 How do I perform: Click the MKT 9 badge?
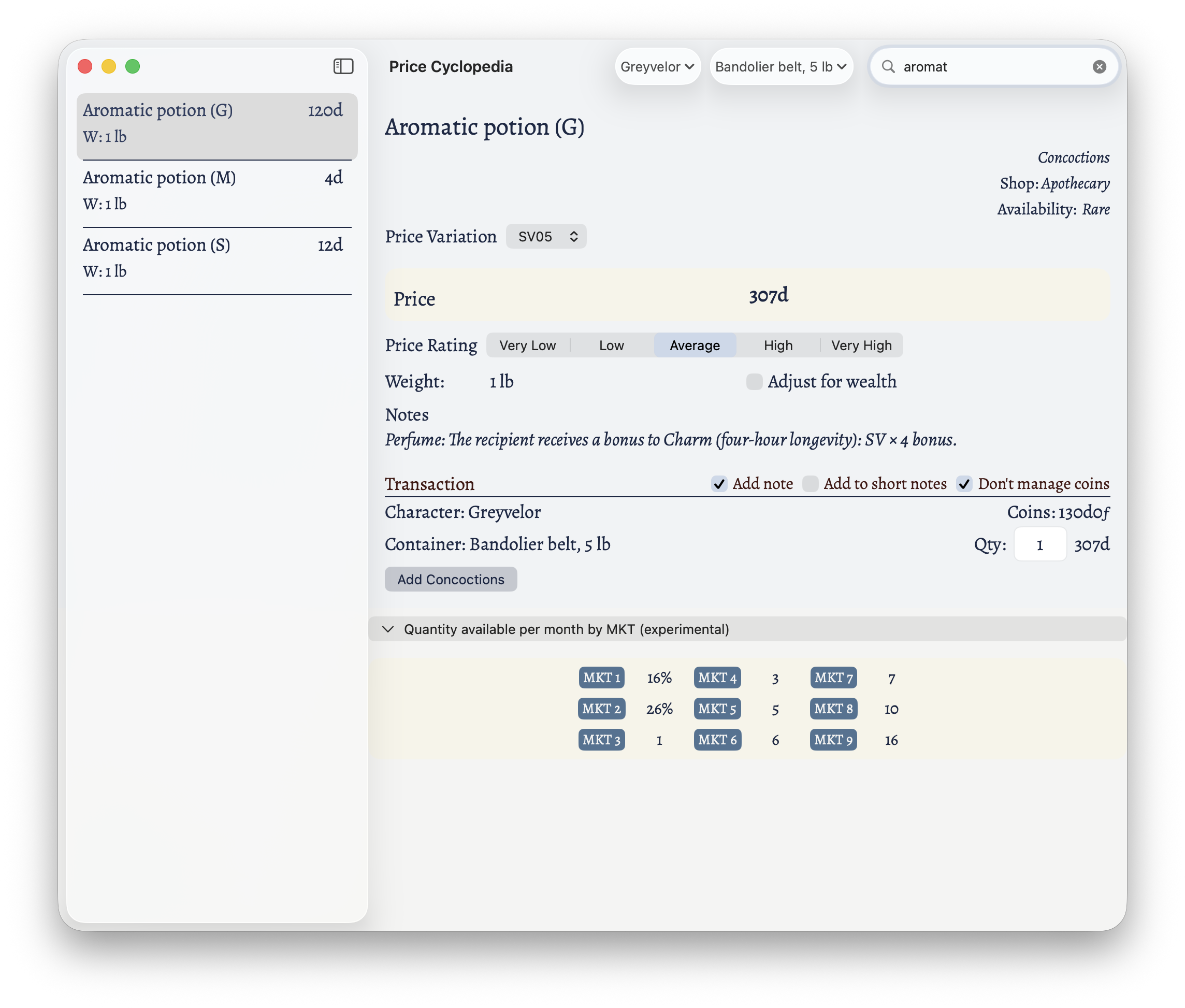[833, 740]
